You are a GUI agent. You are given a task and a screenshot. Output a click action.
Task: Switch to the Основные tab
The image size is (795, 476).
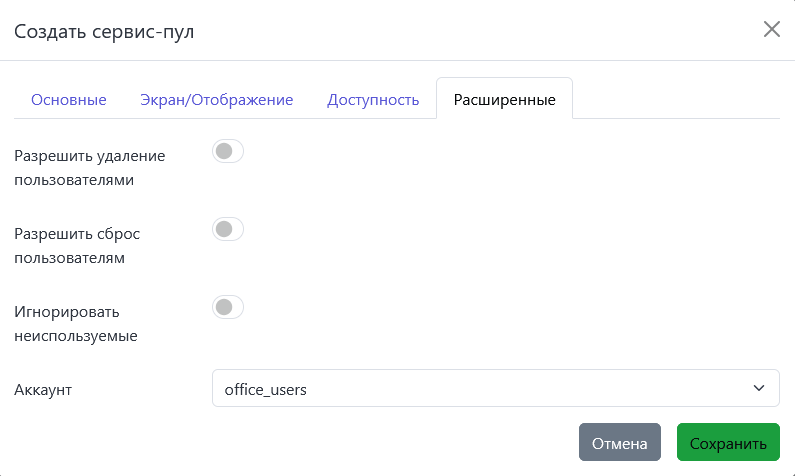pyautogui.click(x=69, y=100)
